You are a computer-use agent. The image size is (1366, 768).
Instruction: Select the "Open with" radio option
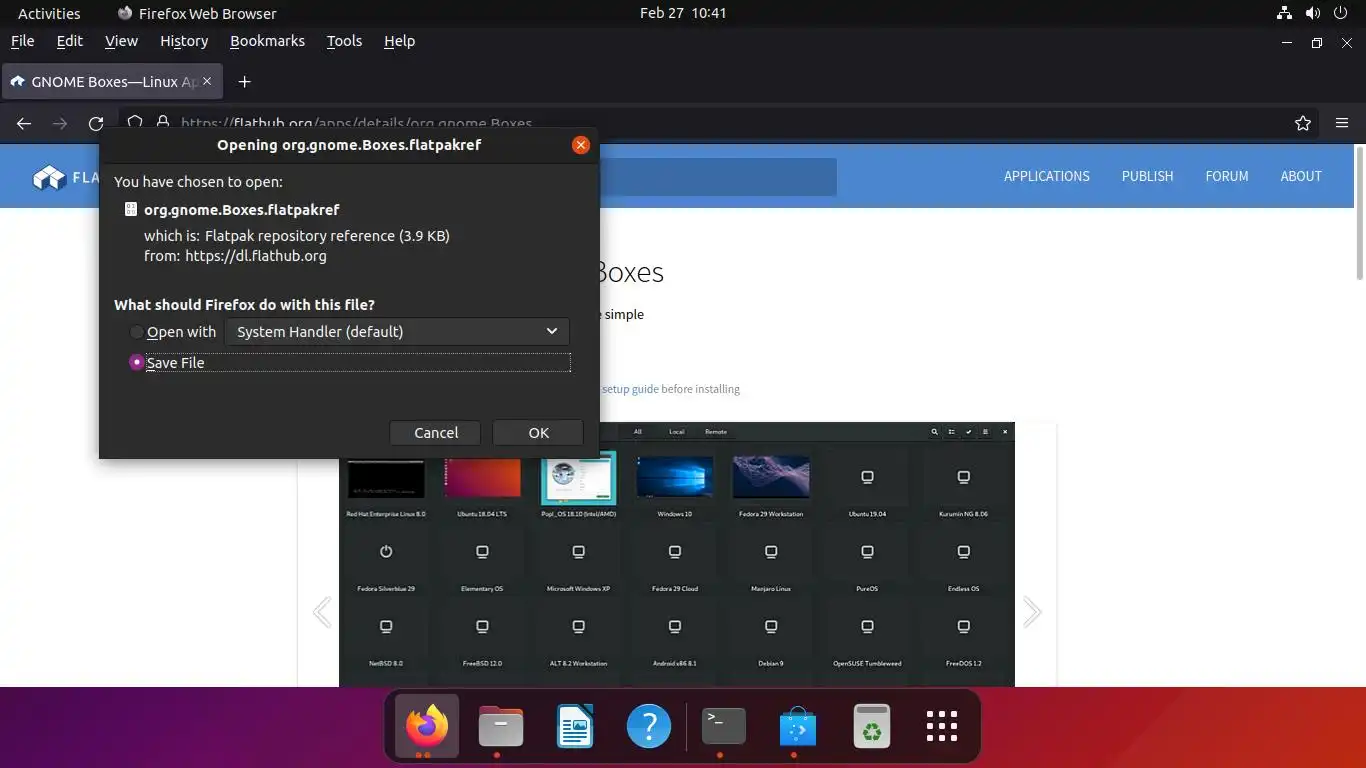point(137,332)
